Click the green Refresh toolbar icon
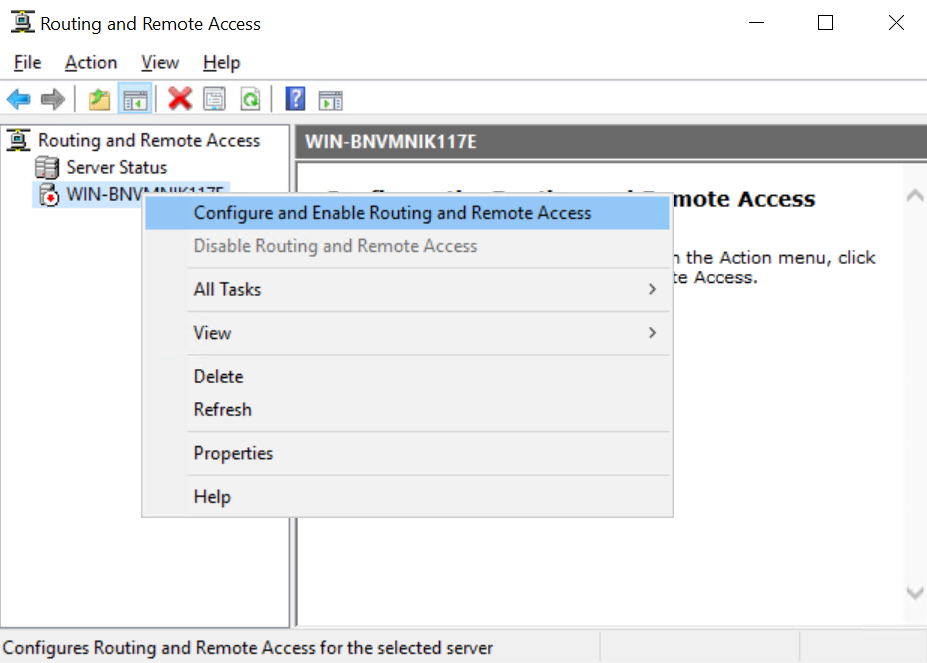 251,99
